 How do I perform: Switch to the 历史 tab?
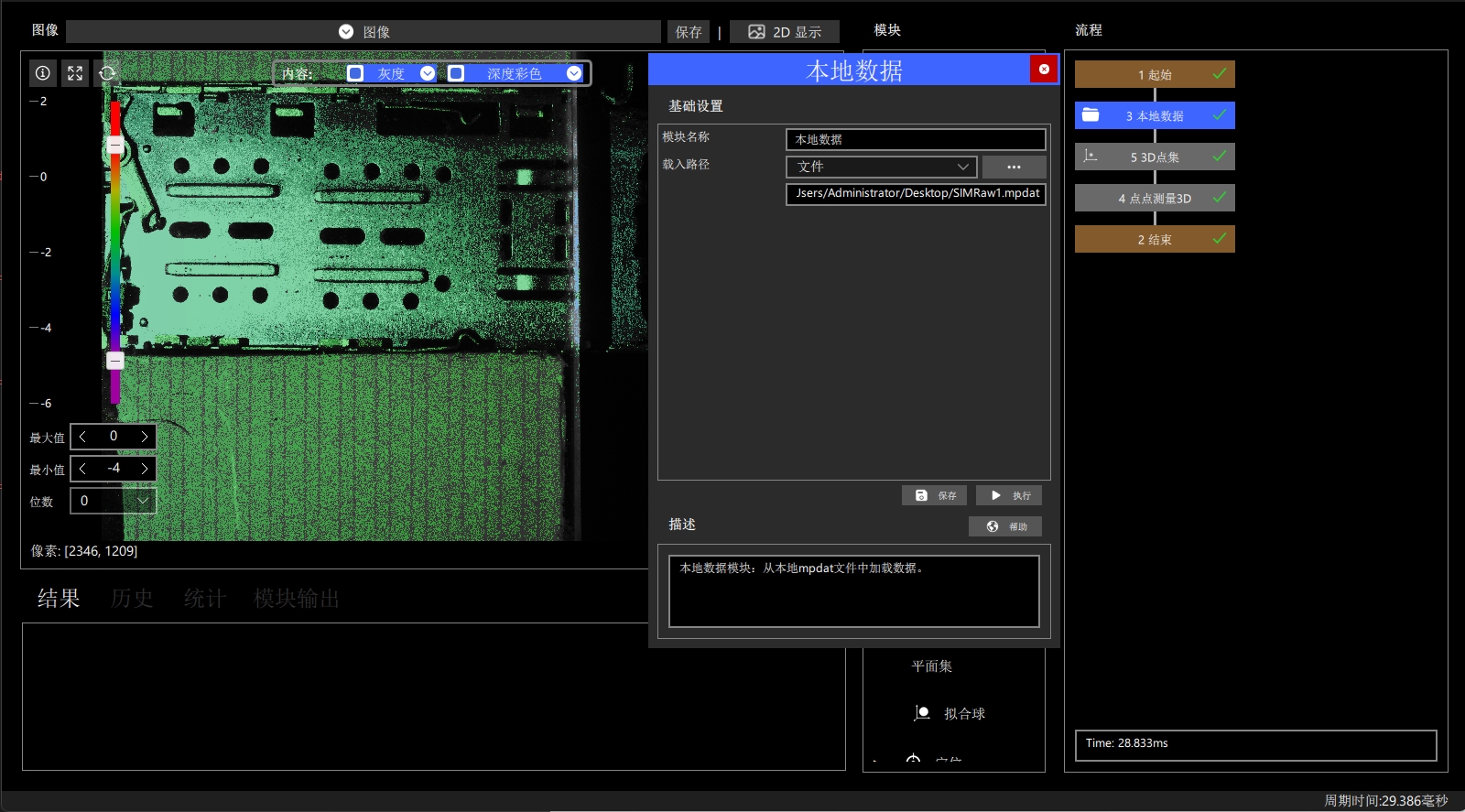132,599
